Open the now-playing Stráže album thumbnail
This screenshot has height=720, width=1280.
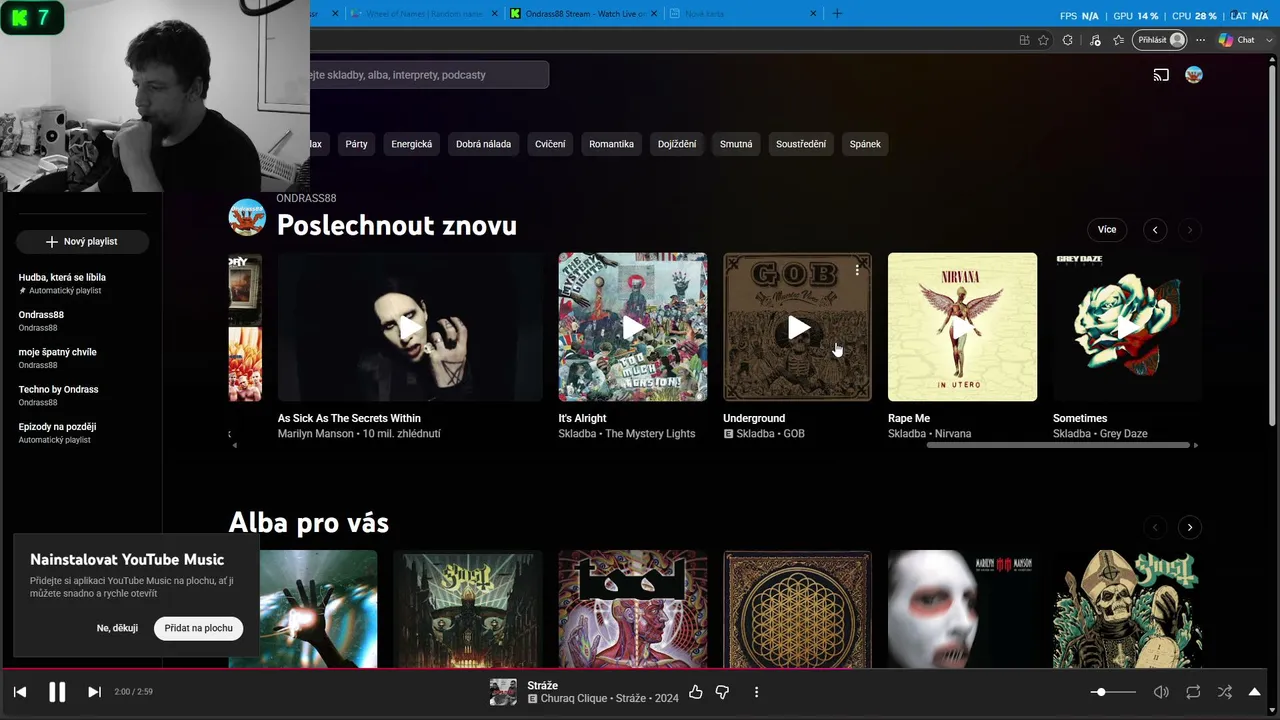[503, 692]
